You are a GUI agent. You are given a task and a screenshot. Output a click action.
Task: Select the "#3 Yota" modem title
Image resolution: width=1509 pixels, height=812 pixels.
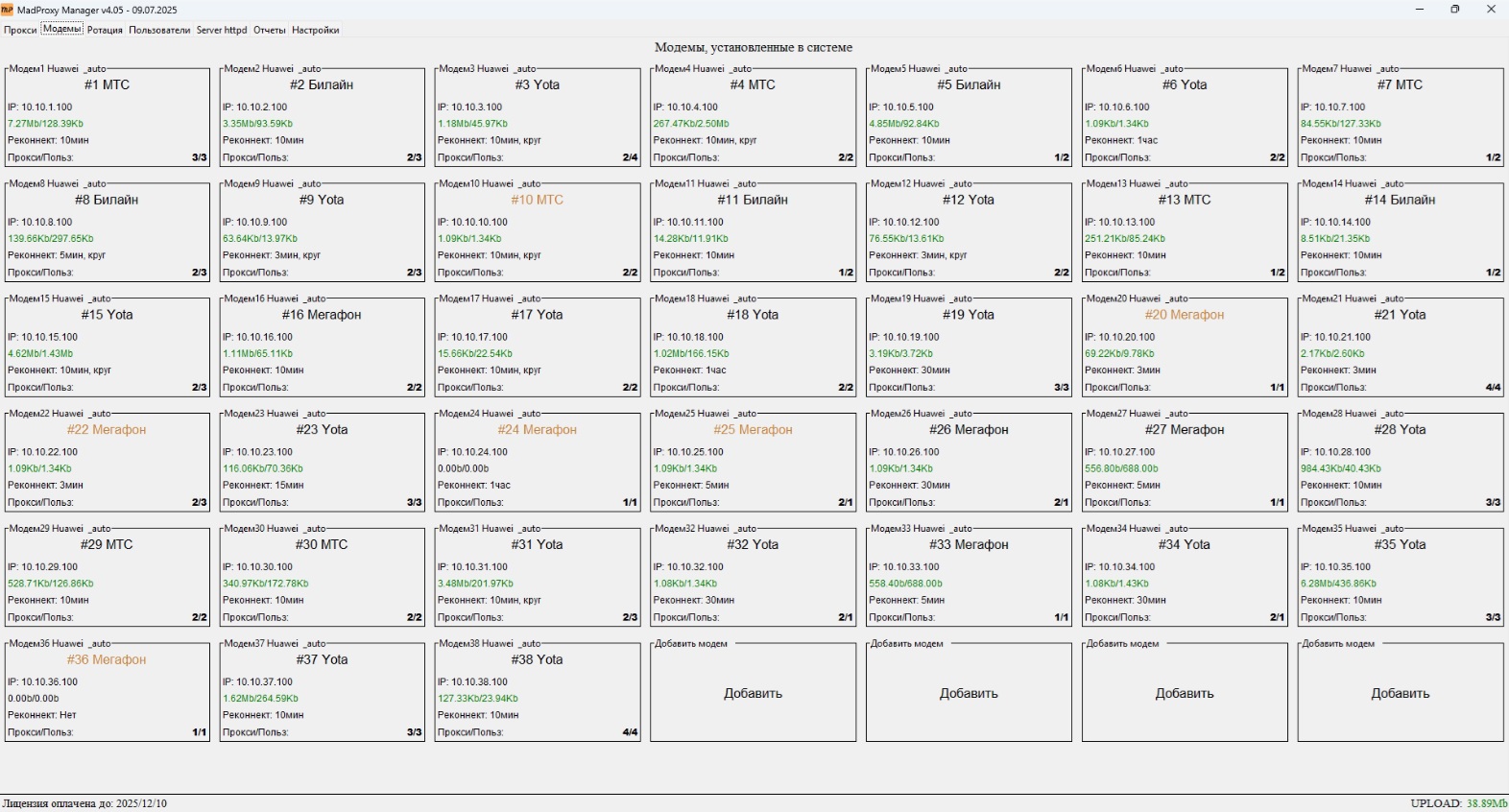538,84
